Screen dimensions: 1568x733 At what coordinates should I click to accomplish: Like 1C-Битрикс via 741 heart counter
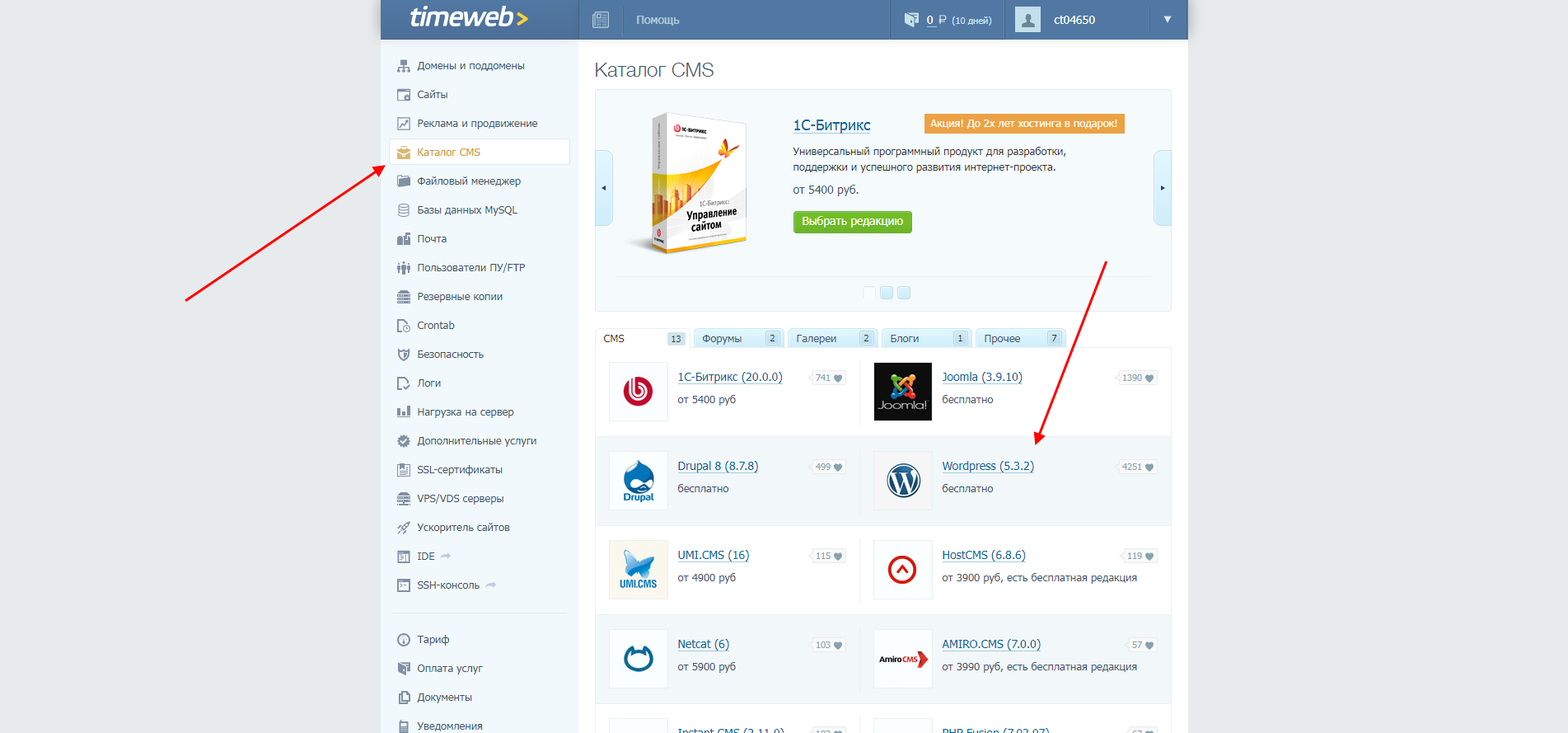[828, 378]
